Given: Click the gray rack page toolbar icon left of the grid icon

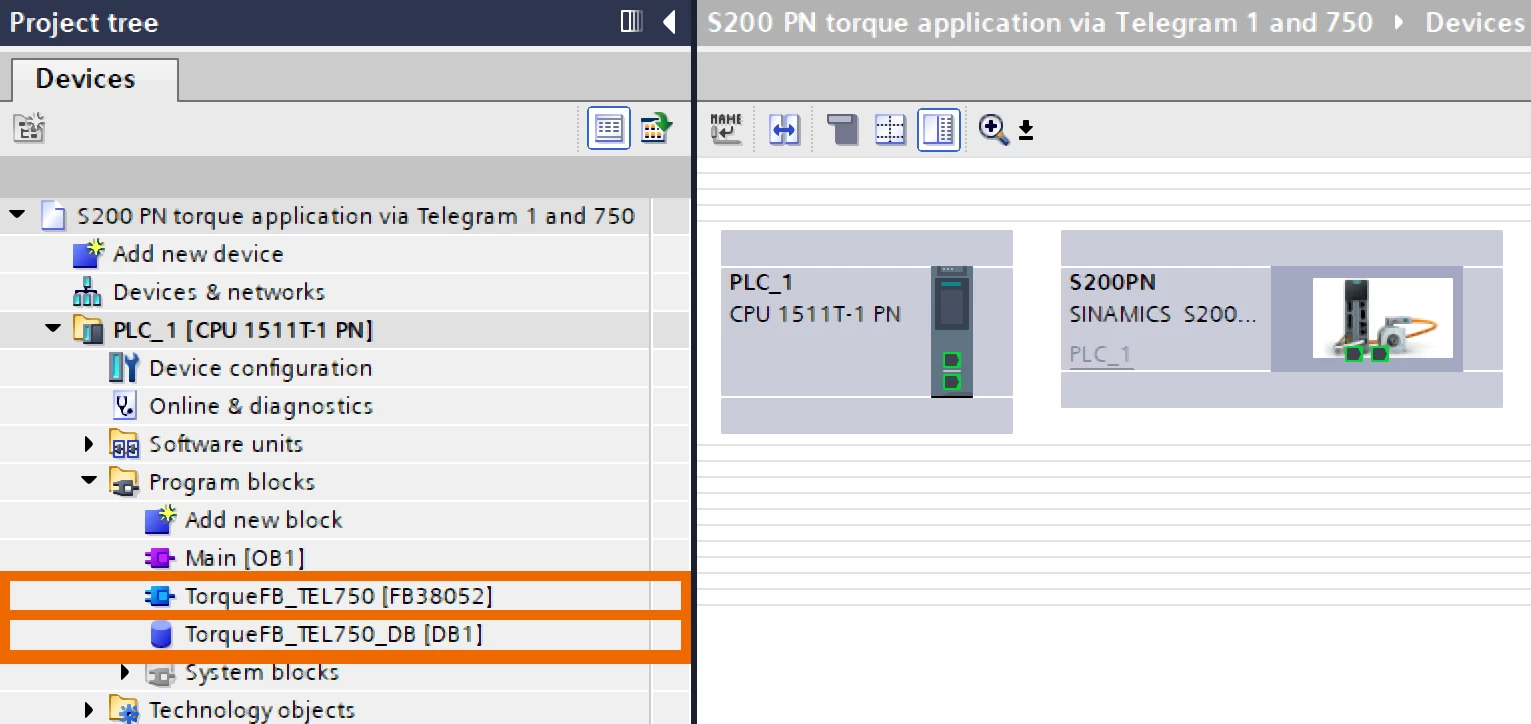Looking at the screenshot, I should coord(843,129).
